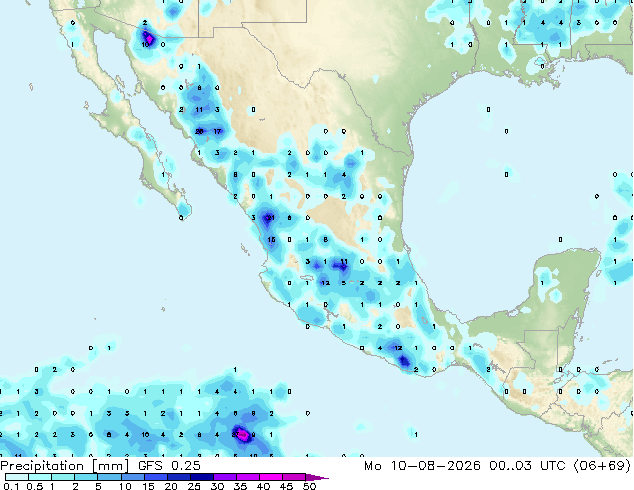Click legend label "35" under the color bar
This screenshot has height=490, width=634.
240,486
